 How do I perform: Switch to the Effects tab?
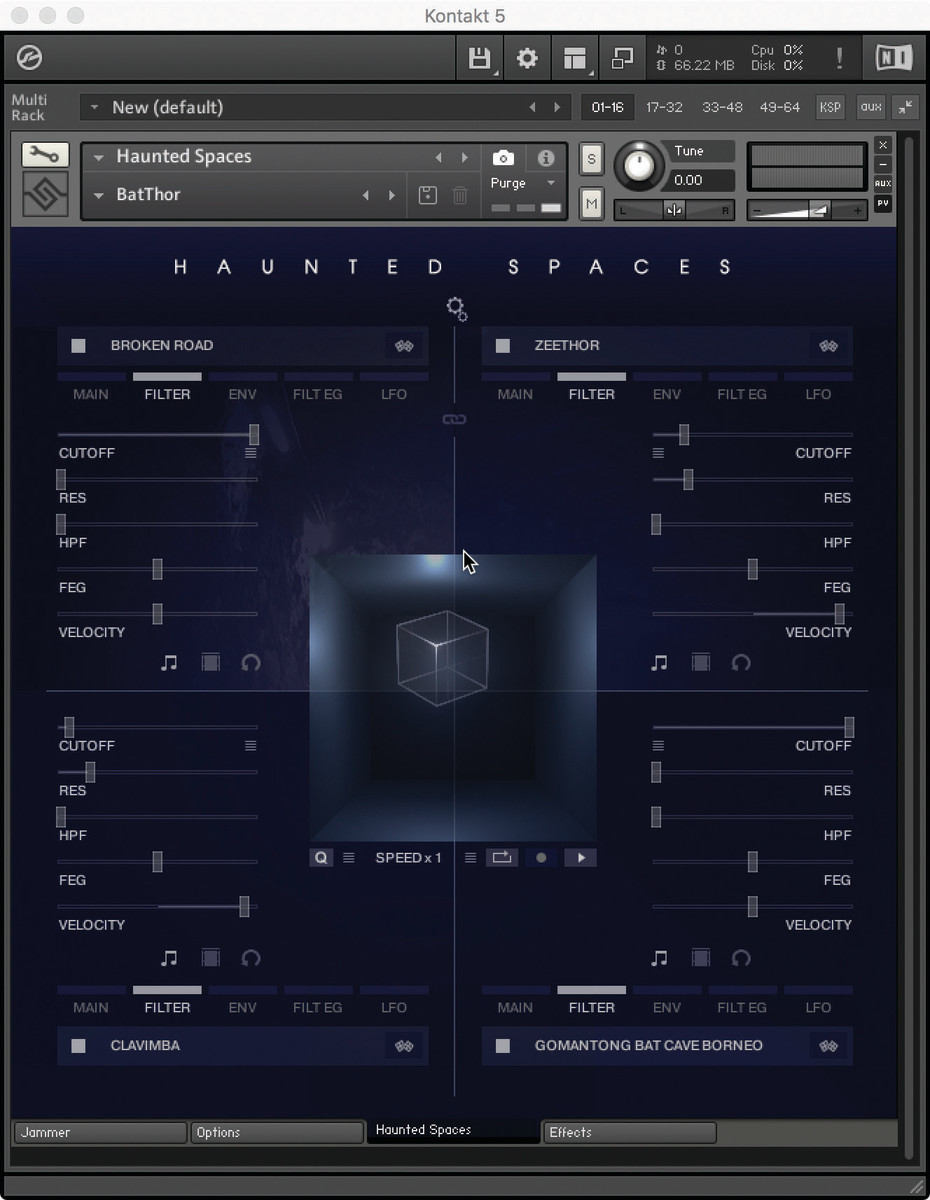[629, 1132]
